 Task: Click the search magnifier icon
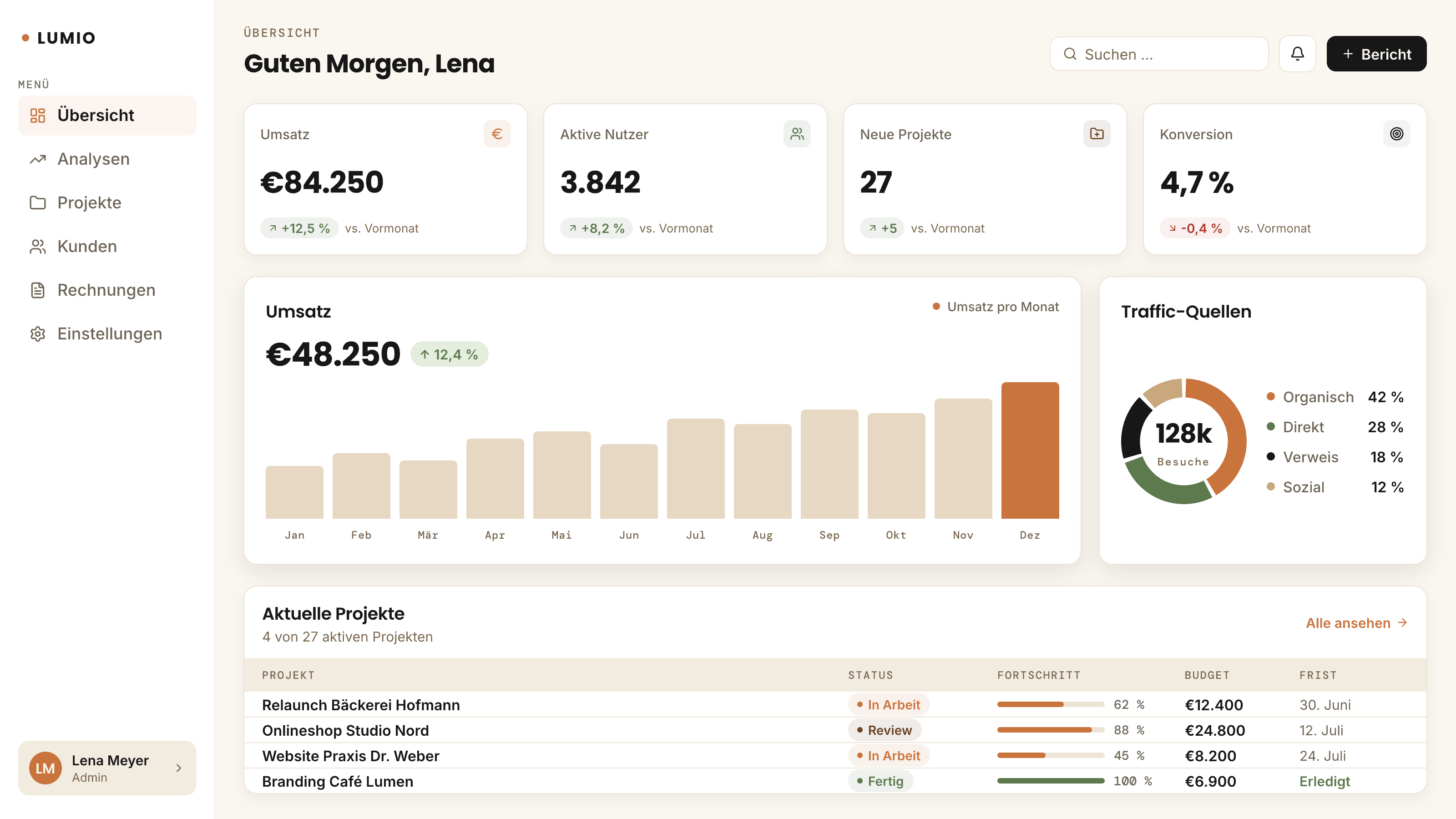click(1070, 54)
